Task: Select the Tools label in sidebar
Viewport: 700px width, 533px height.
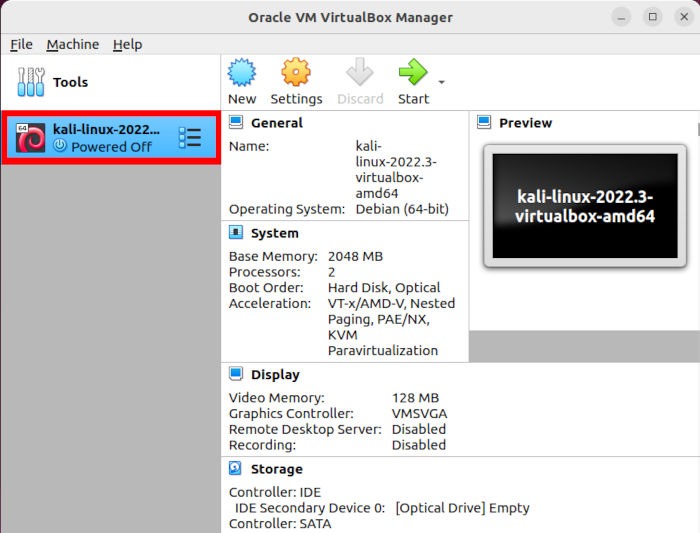Action: pyautogui.click(x=71, y=82)
